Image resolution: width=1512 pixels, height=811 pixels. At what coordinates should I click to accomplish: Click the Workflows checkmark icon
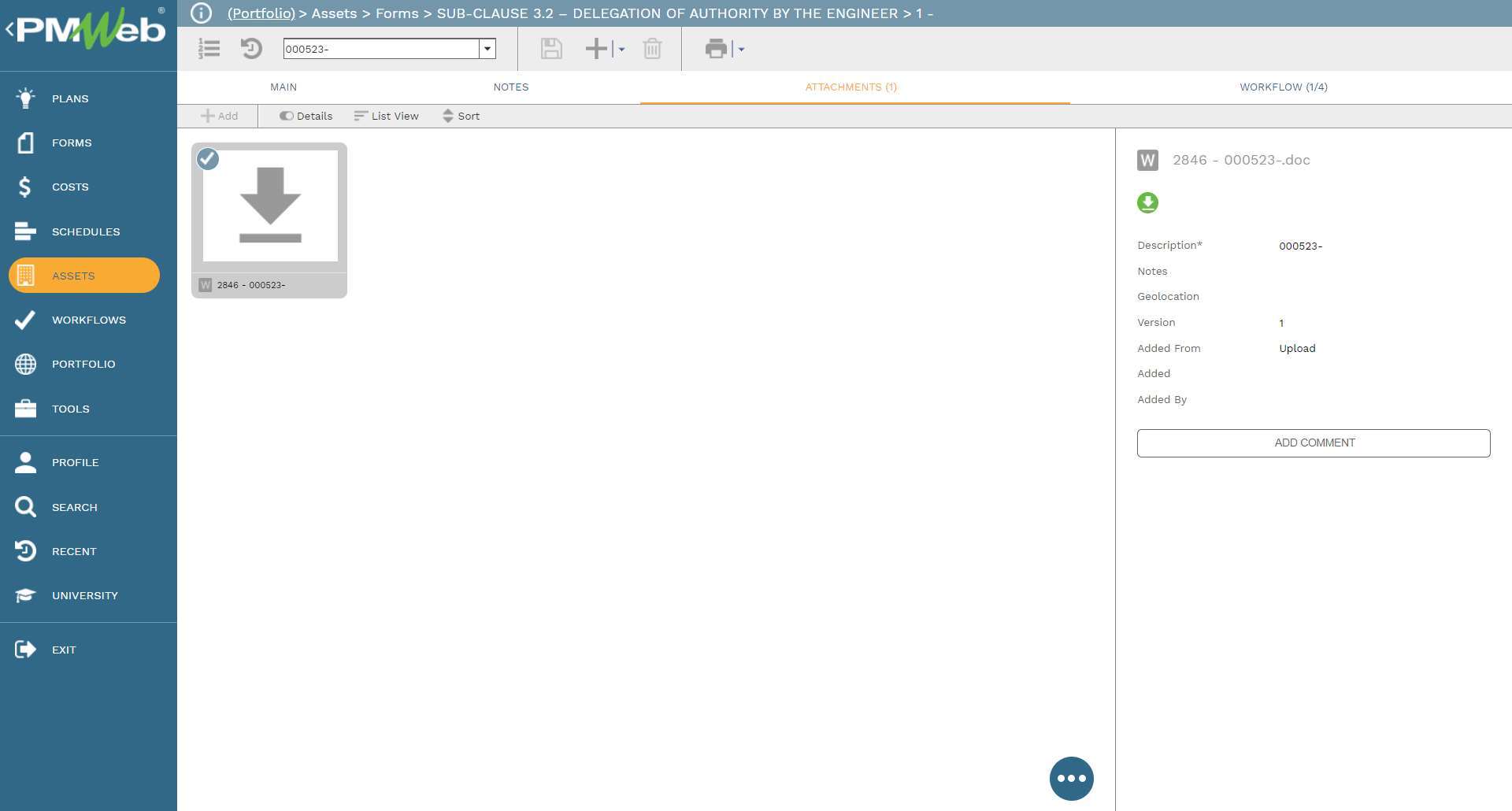[x=25, y=320]
